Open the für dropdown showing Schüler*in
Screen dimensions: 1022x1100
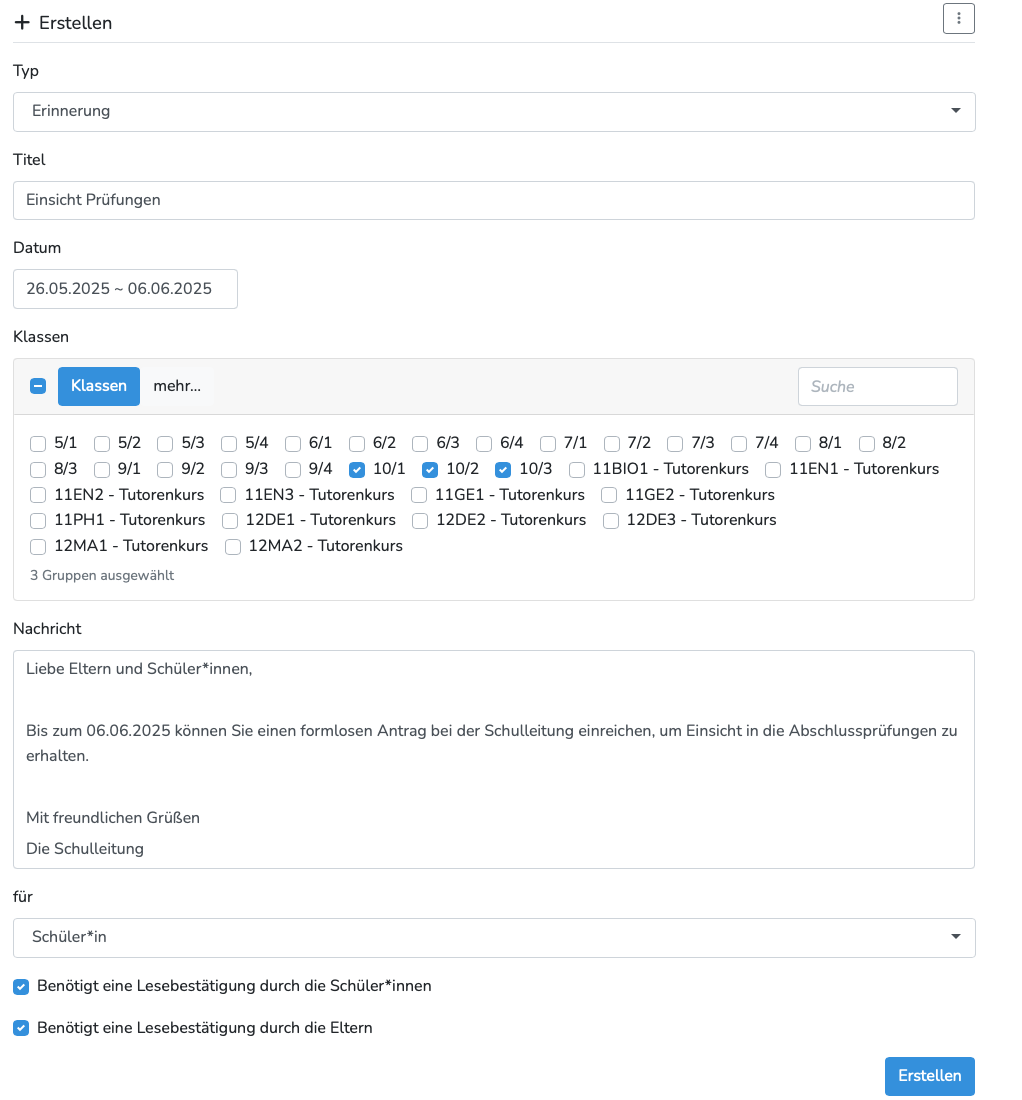pos(494,937)
